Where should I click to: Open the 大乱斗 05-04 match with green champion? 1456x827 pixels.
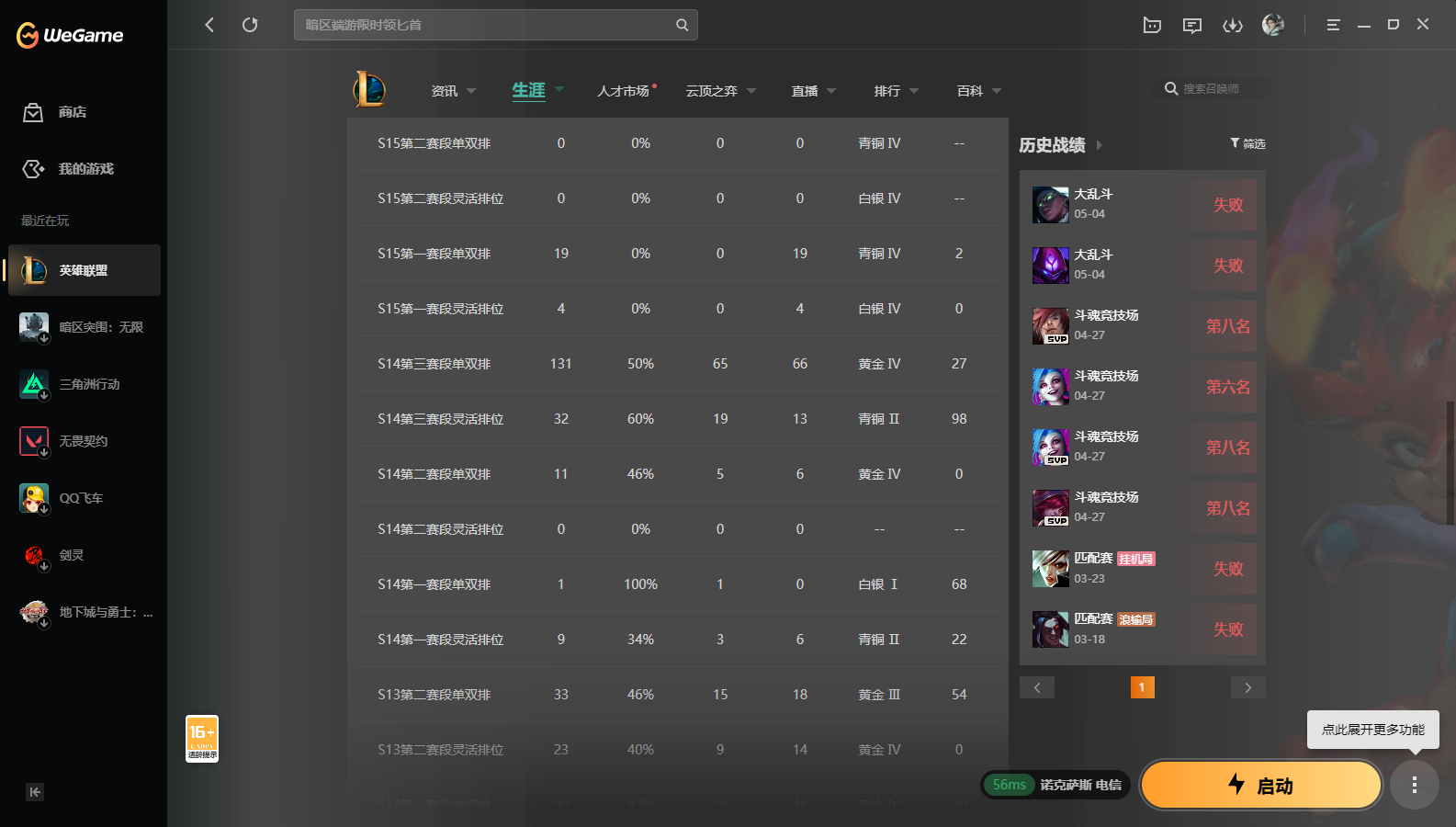click(x=1143, y=205)
